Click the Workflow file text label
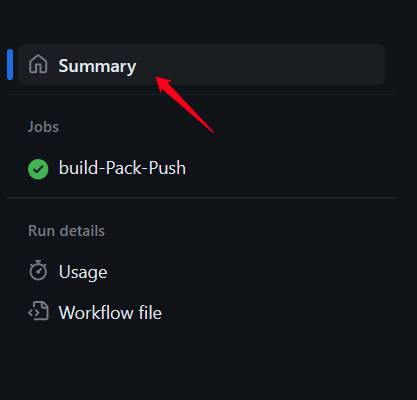 click(110, 312)
